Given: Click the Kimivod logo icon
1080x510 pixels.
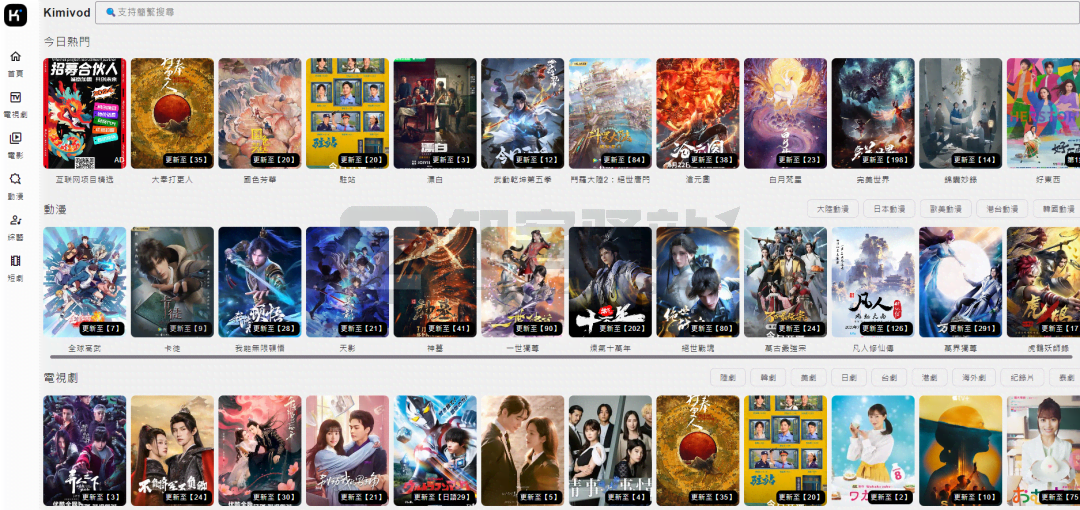Looking at the screenshot, I should pos(16,13).
